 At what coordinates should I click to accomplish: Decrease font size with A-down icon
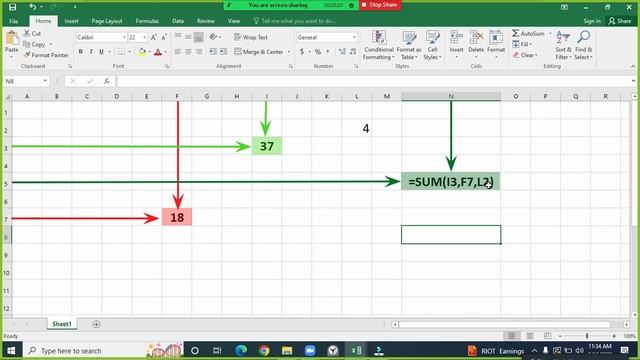(x=164, y=38)
